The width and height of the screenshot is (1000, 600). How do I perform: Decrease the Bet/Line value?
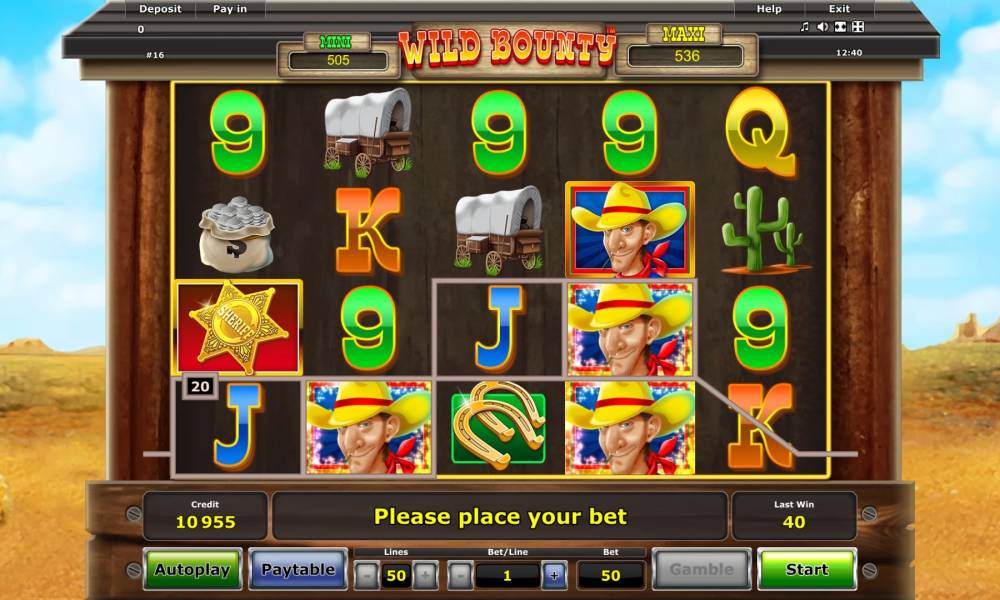(x=460, y=576)
